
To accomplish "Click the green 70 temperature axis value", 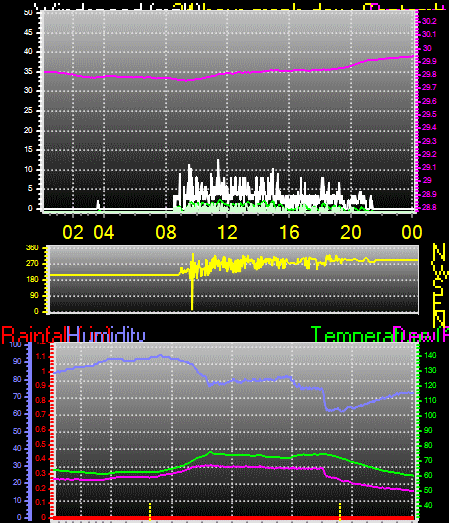I will [x=428, y=461].
